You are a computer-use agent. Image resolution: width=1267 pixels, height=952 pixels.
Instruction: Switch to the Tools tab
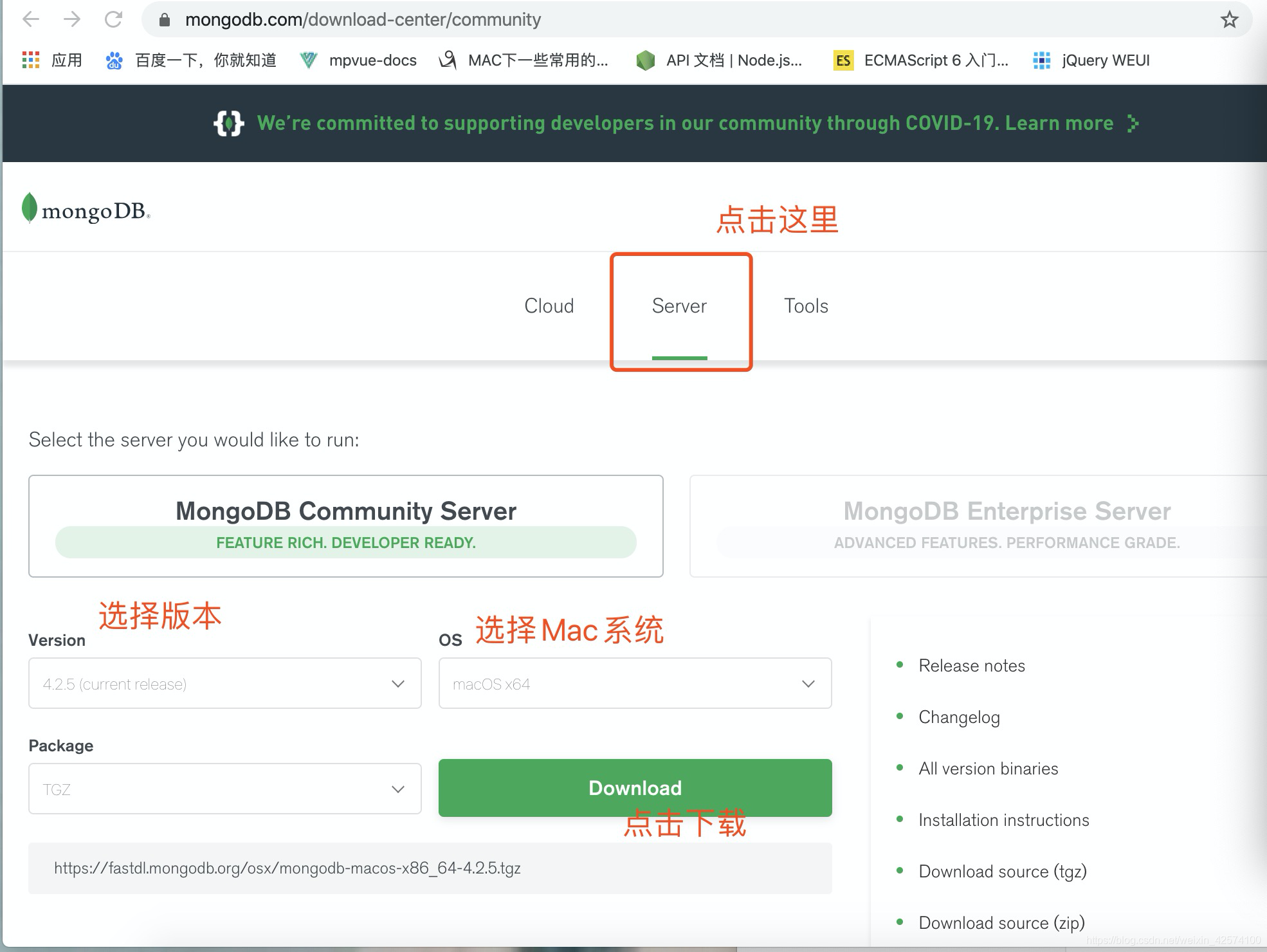(806, 306)
